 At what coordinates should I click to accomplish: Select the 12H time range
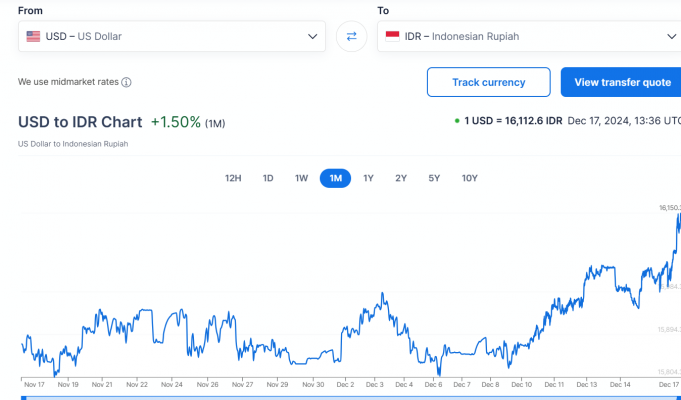click(x=233, y=178)
